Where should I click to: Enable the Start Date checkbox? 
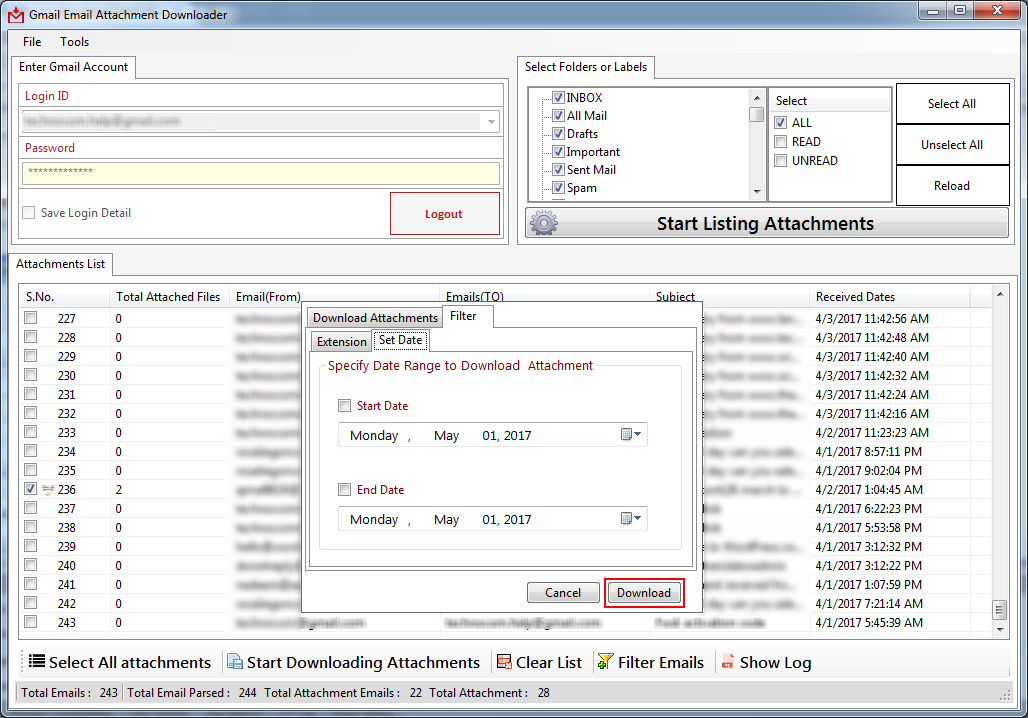[345, 406]
